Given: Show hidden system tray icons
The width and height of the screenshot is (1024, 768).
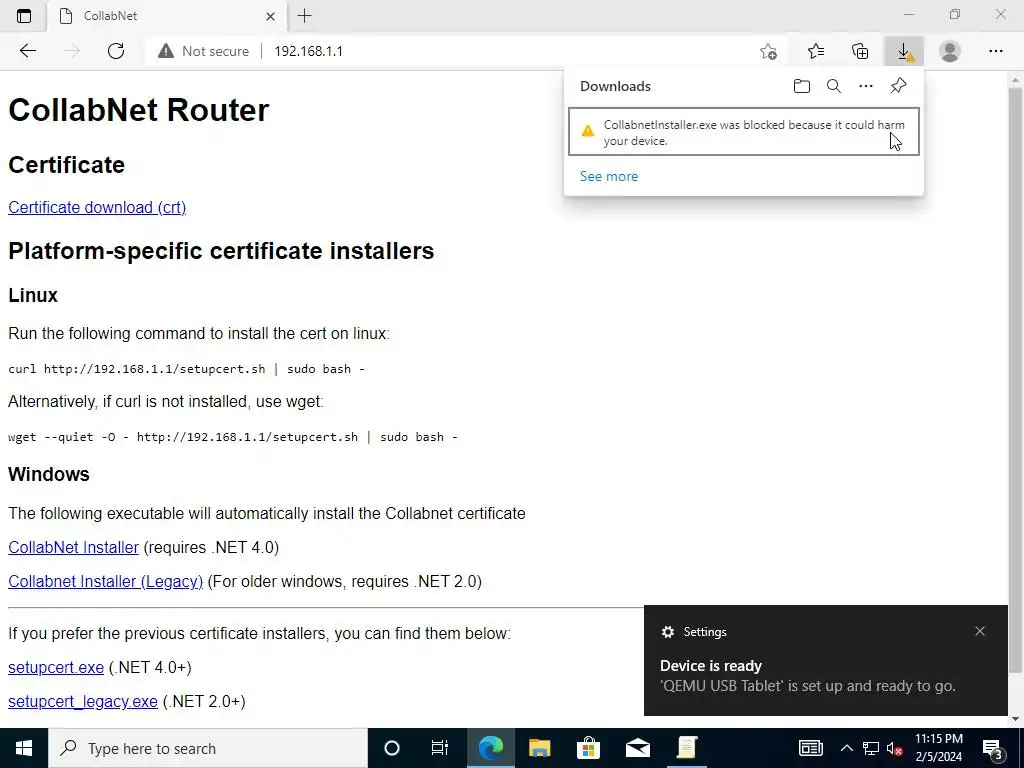Looking at the screenshot, I should [x=846, y=748].
